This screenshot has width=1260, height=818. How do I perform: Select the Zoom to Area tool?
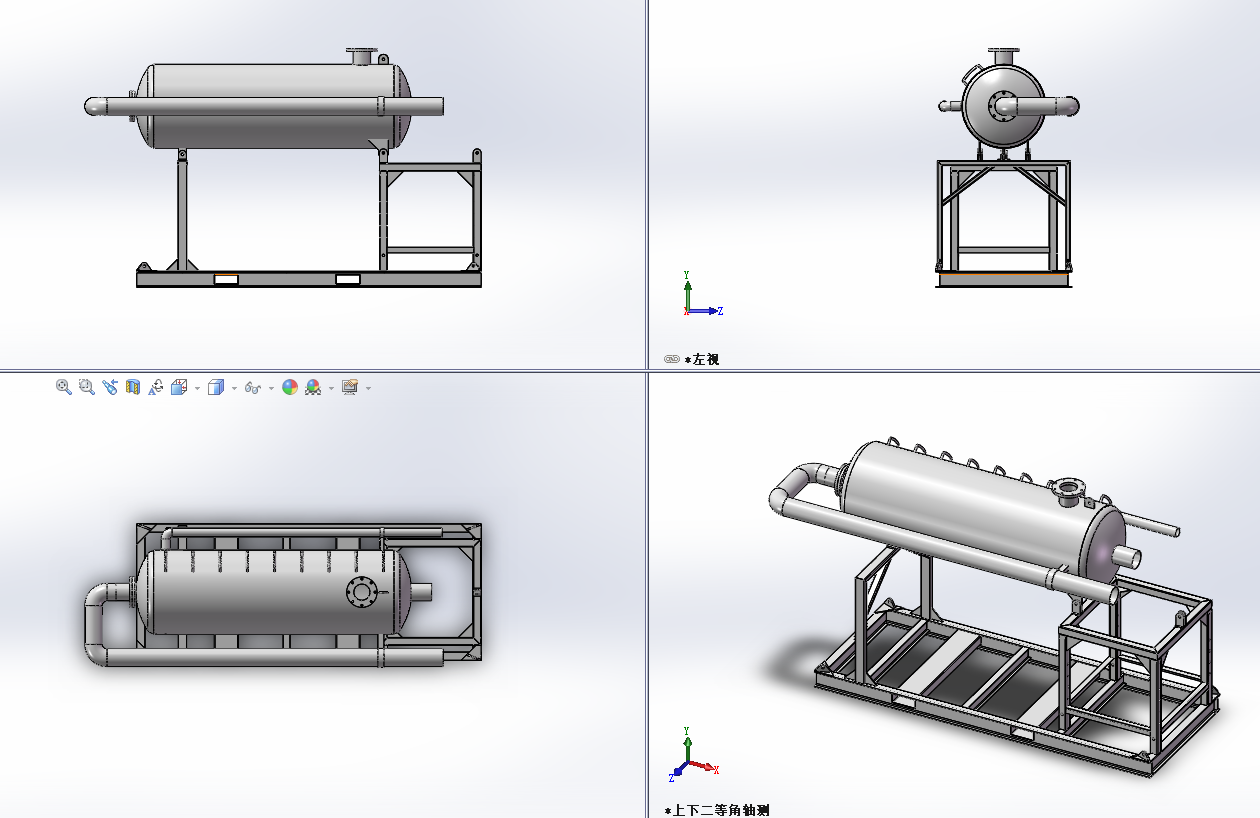87,387
